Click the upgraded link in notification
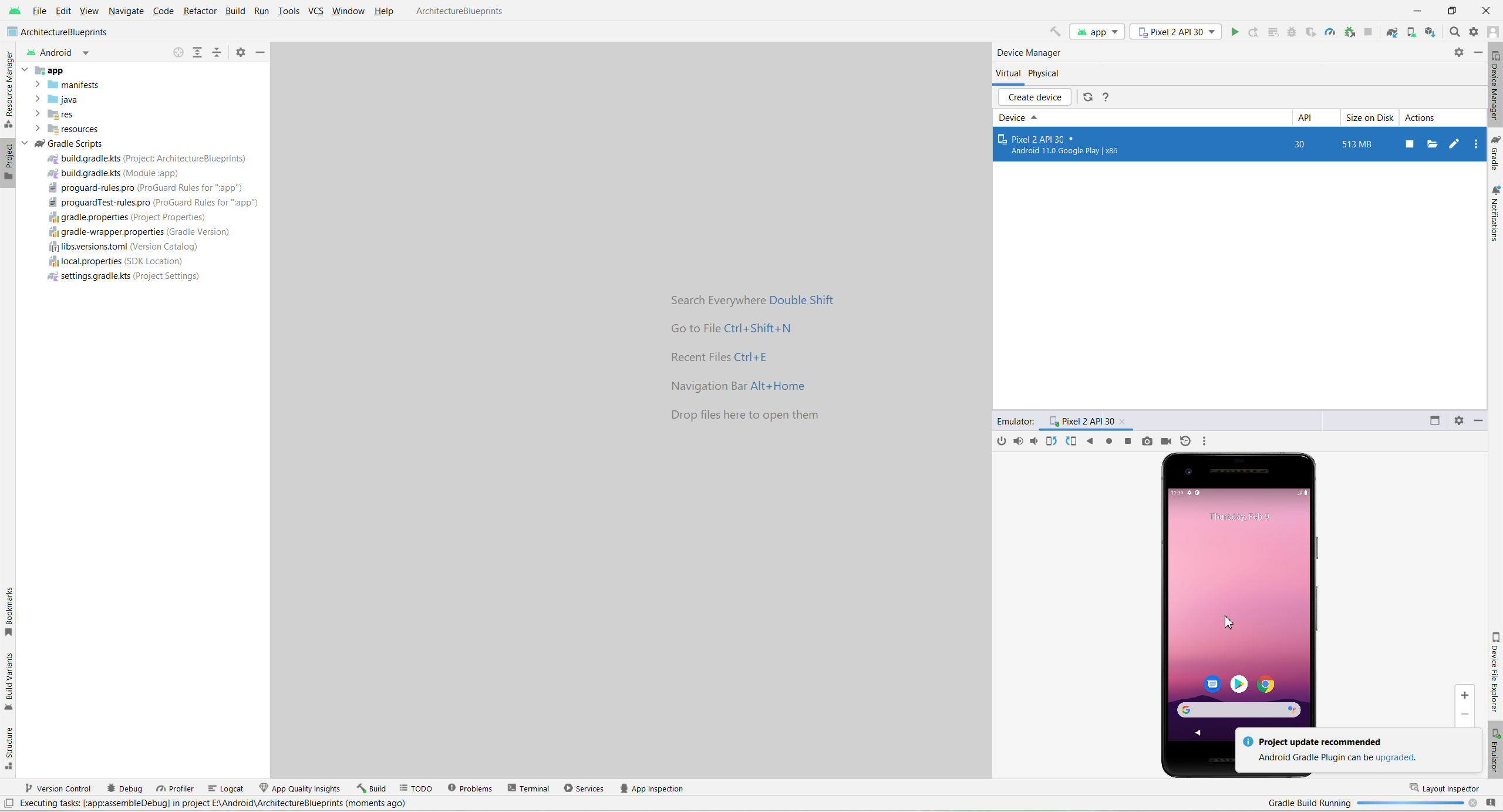Viewport: 1503px width, 812px height. coord(1394,757)
